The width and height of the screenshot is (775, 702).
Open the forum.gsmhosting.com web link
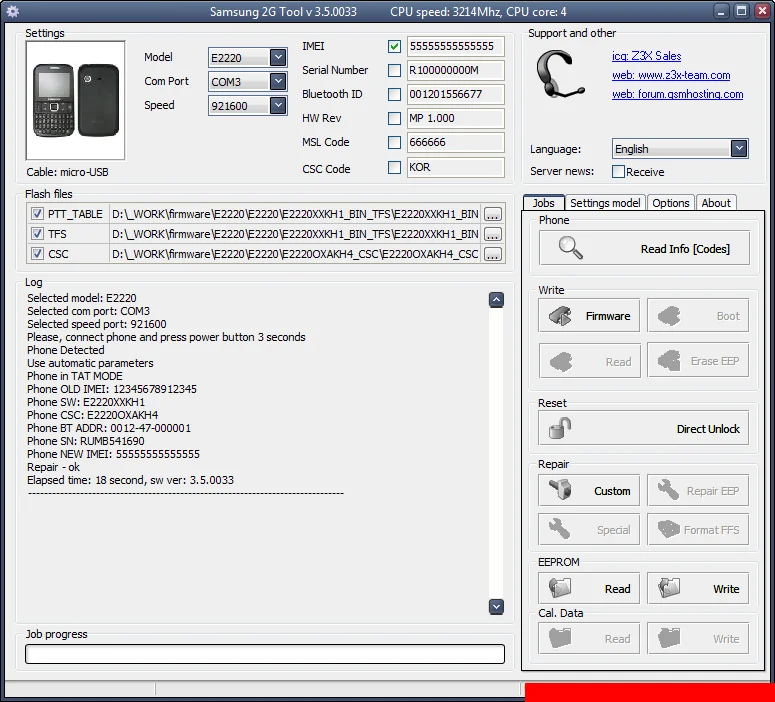[677, 94]
